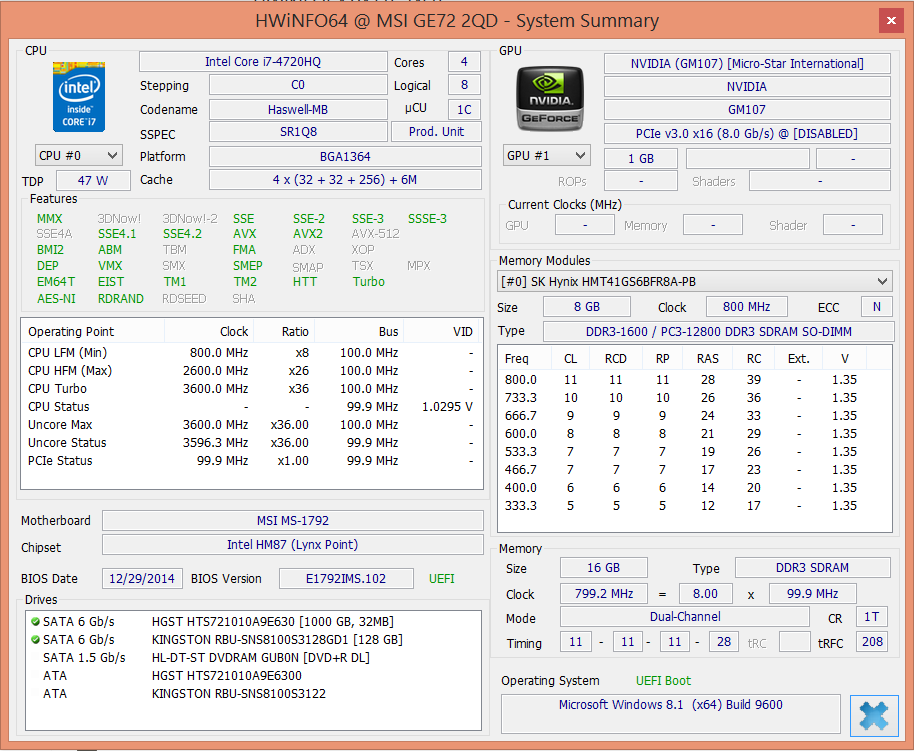This screenshot has height=751, width=914.
Task: Click the NVIDIA (GM107) Micro-Star GPU name field
Action: tap(747, 64)
